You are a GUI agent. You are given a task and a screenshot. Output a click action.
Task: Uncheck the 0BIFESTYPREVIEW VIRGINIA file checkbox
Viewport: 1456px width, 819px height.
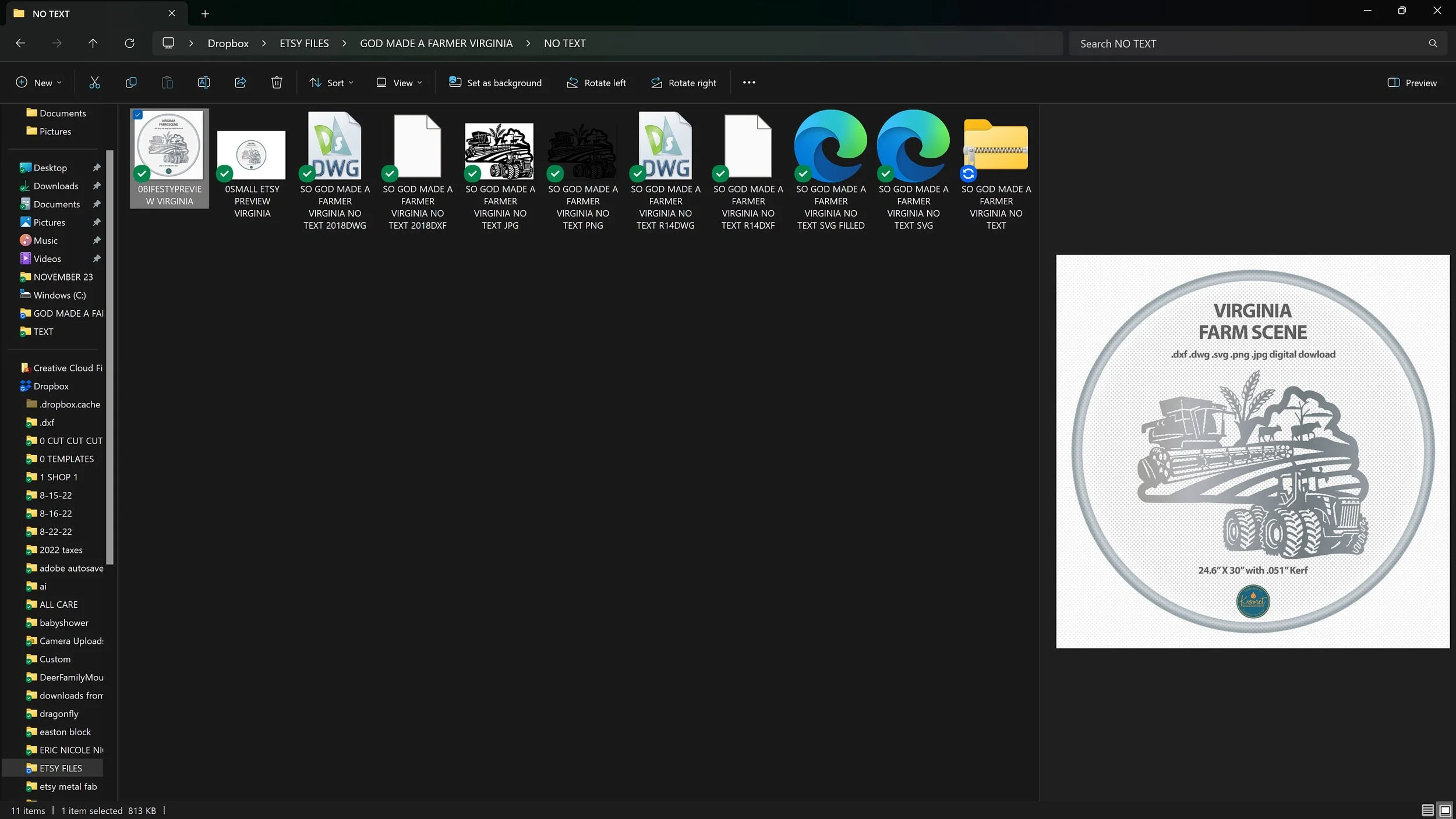pos(138,115)
